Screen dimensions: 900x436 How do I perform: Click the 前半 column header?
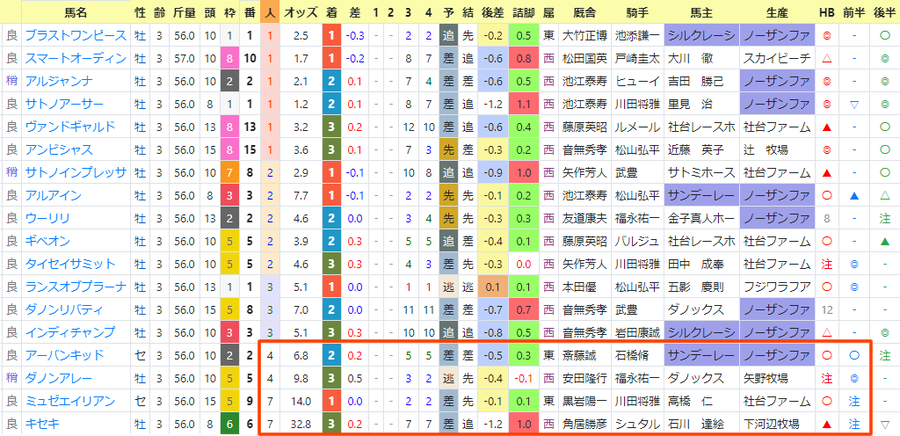(x=854, y=12)
